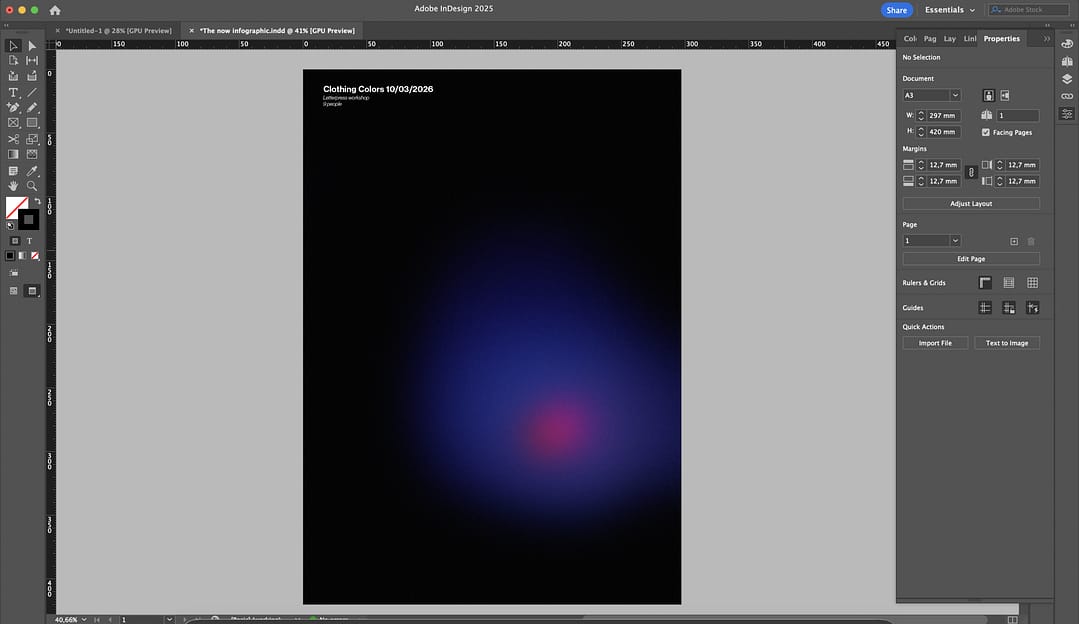1079x624 pixels.
Task: Activate the Hand tool
Action: (13, 186)
